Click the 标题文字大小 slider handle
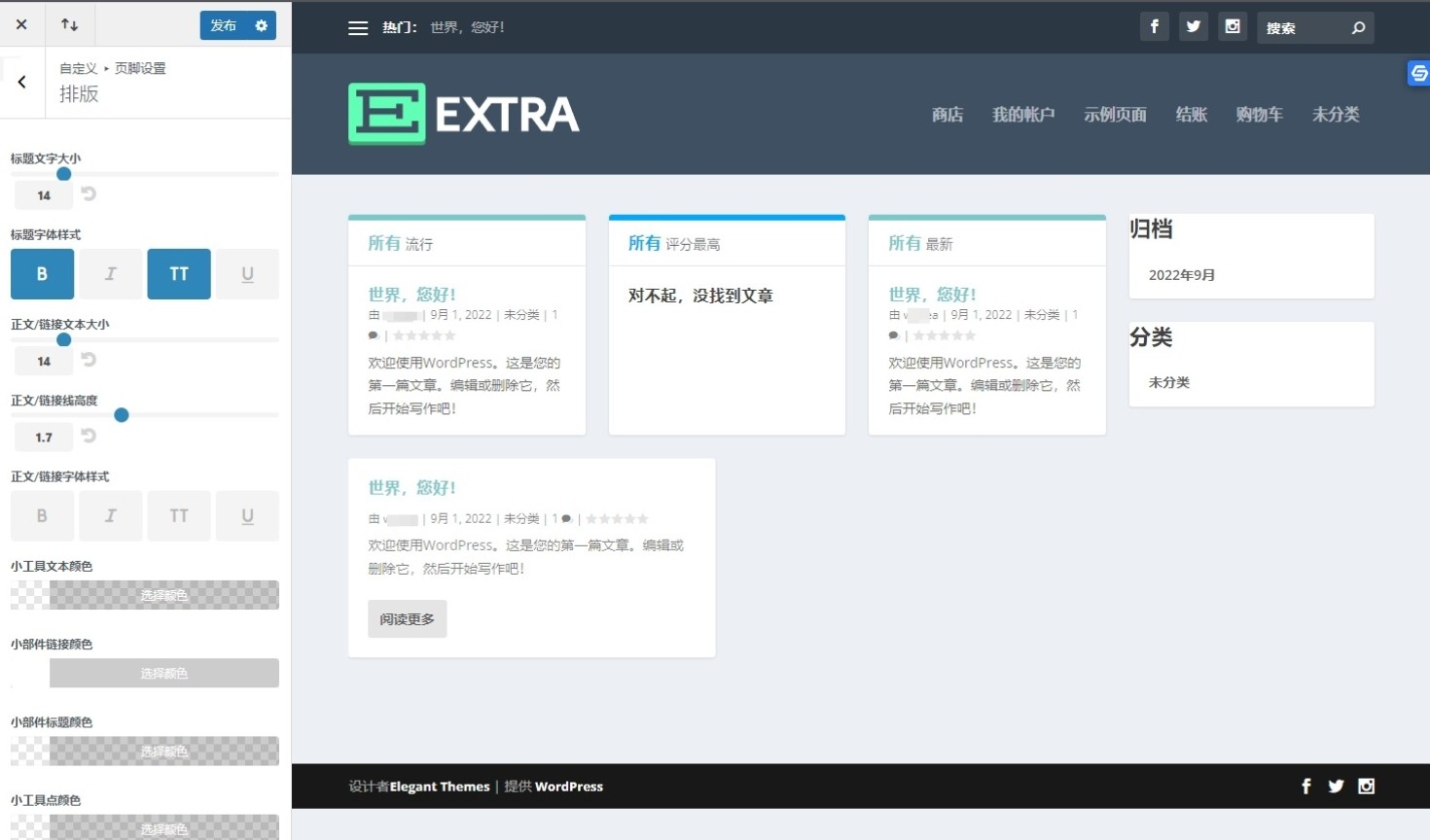The height and width of the screenshot is (840, 1430). (x=64, y=174)
